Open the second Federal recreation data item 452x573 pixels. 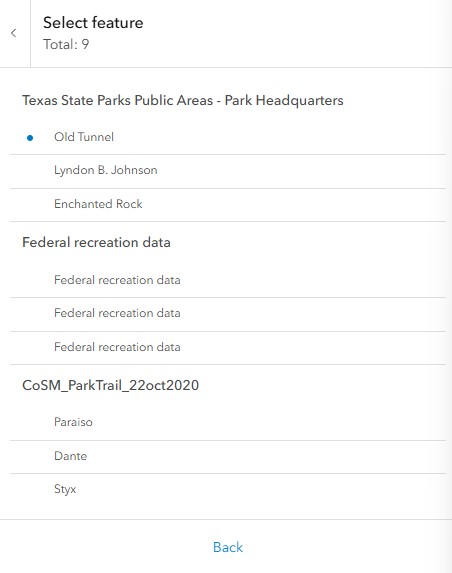[228, 314]
